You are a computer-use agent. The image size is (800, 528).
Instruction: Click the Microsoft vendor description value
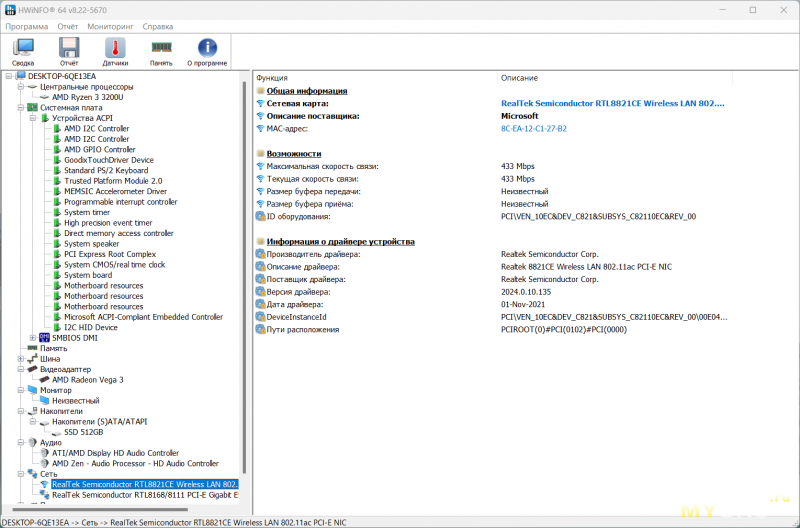[x=519, y=116]
